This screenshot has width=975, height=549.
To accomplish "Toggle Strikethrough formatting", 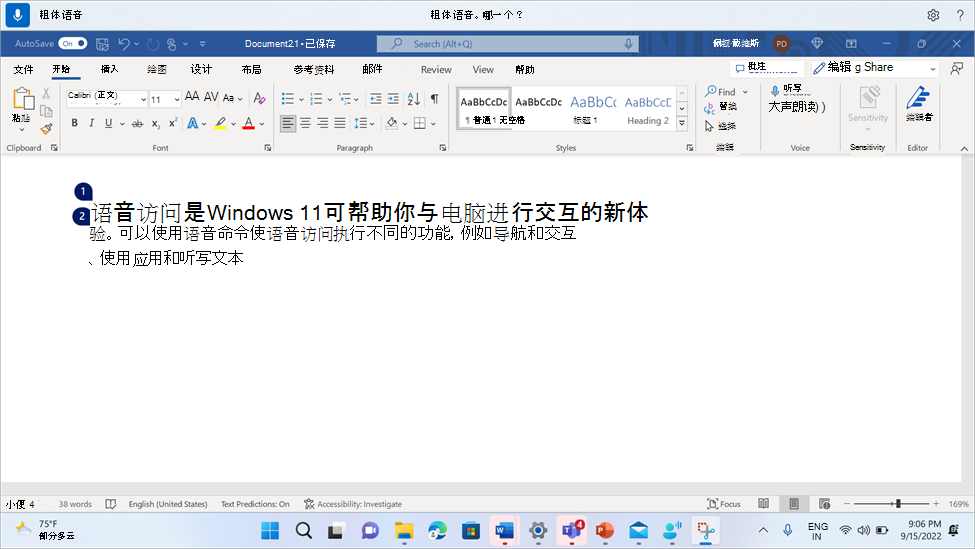I will [x=137, y=124].
